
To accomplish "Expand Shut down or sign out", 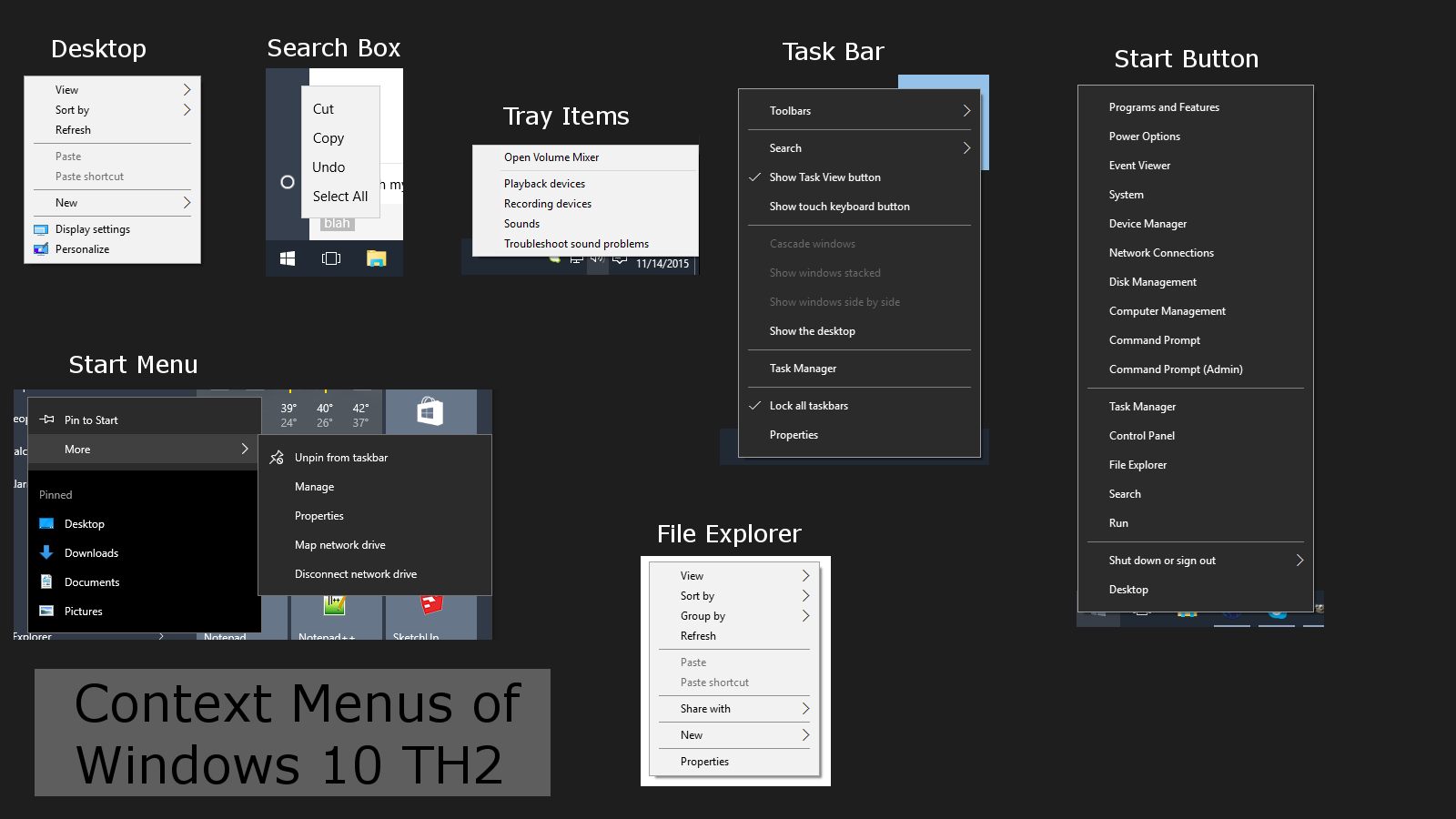I will coord(1299,561).
